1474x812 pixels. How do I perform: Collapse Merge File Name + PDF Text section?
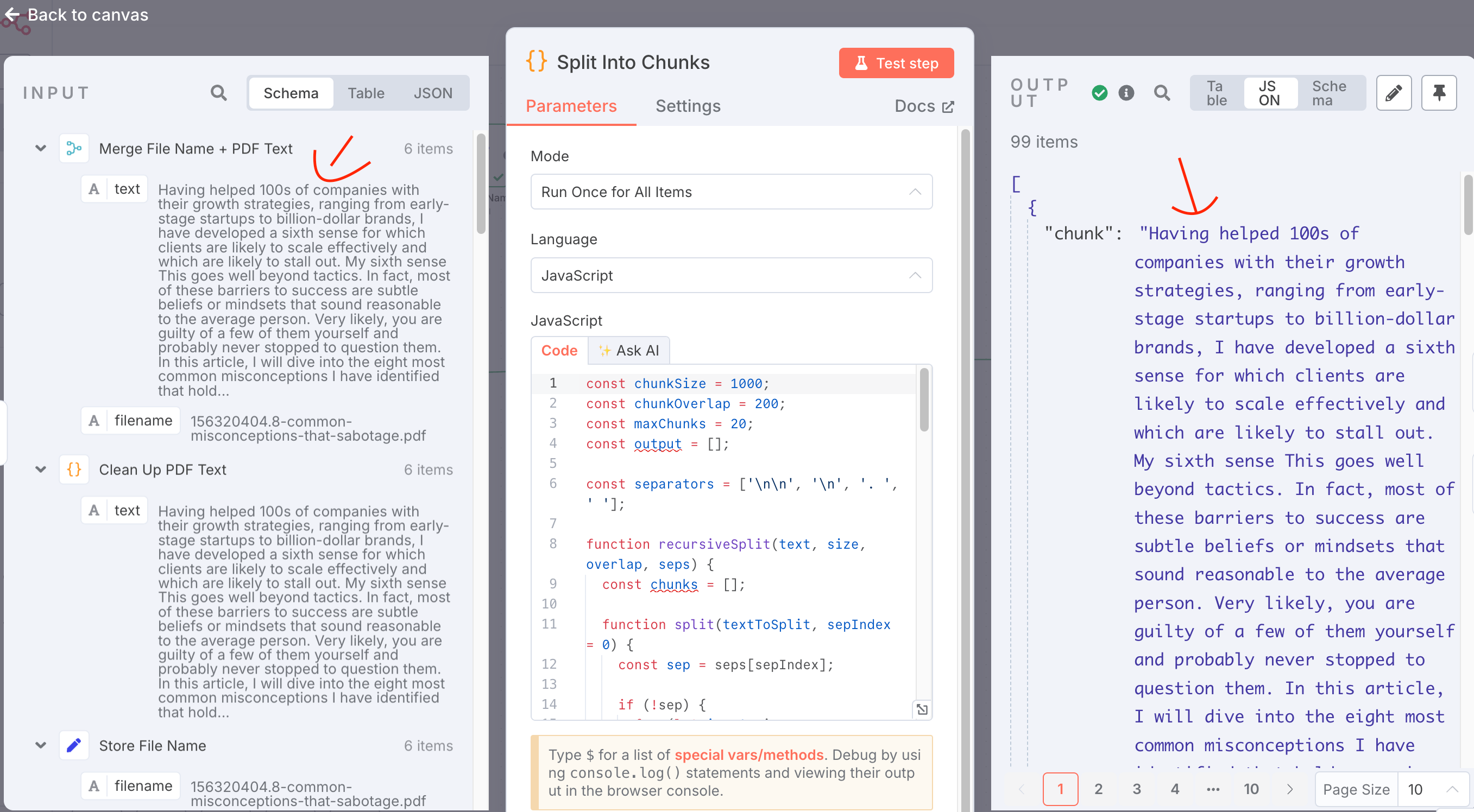point(41,149)
